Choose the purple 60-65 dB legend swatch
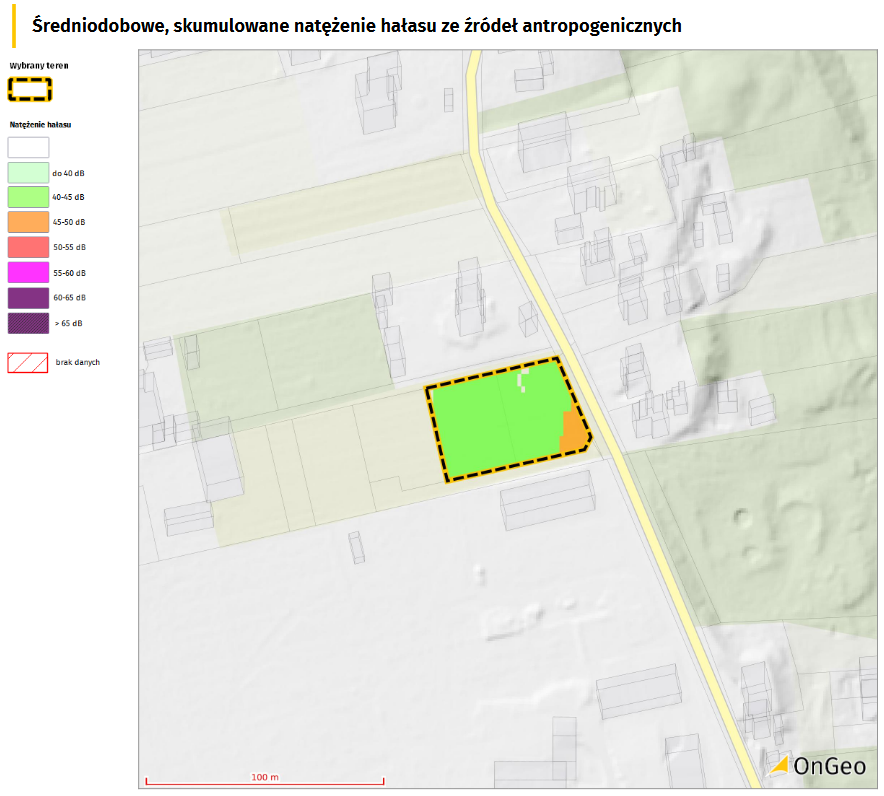This screenshot has width=884, height=796. (x=28, y=297)
